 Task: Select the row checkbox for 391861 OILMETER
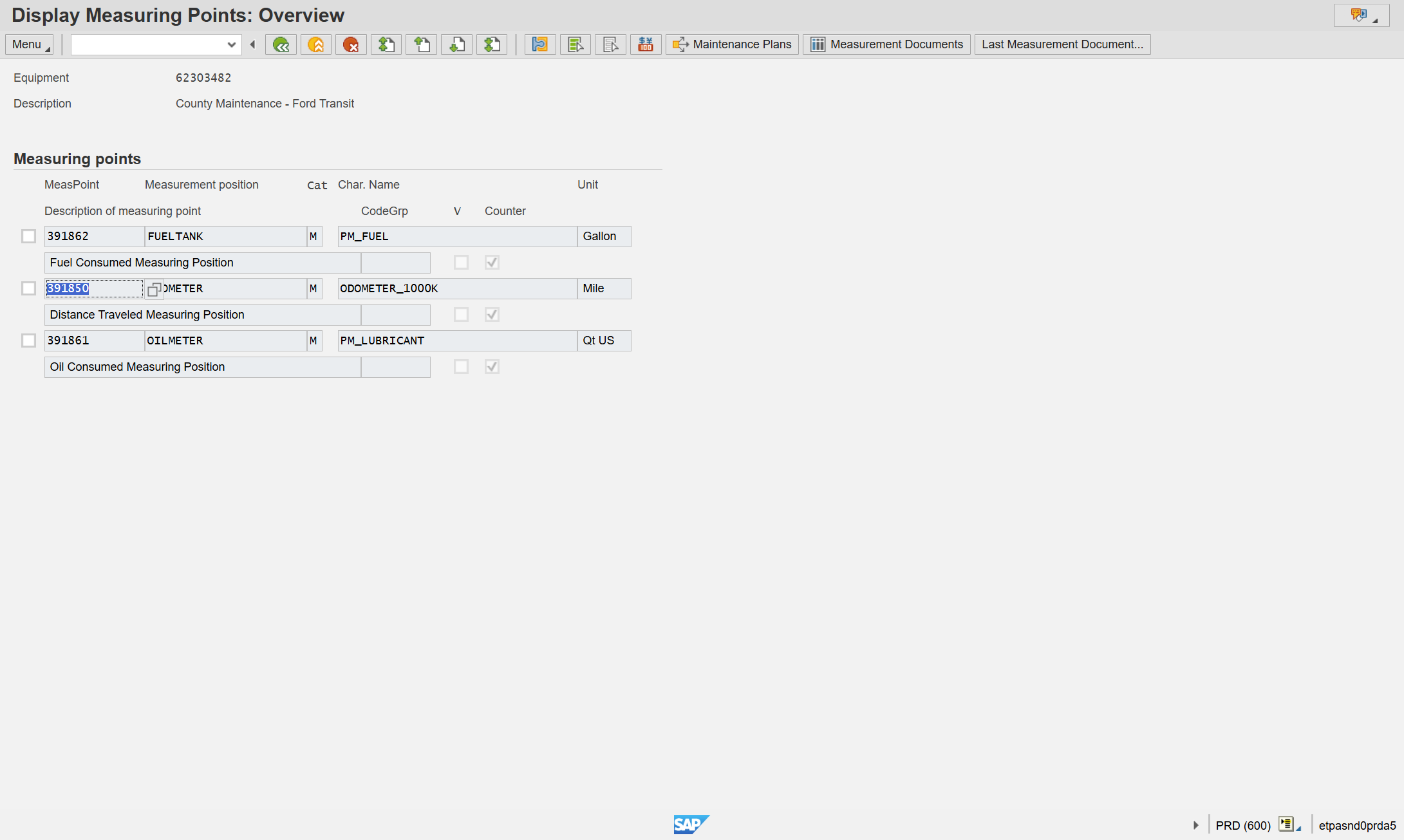28,341
